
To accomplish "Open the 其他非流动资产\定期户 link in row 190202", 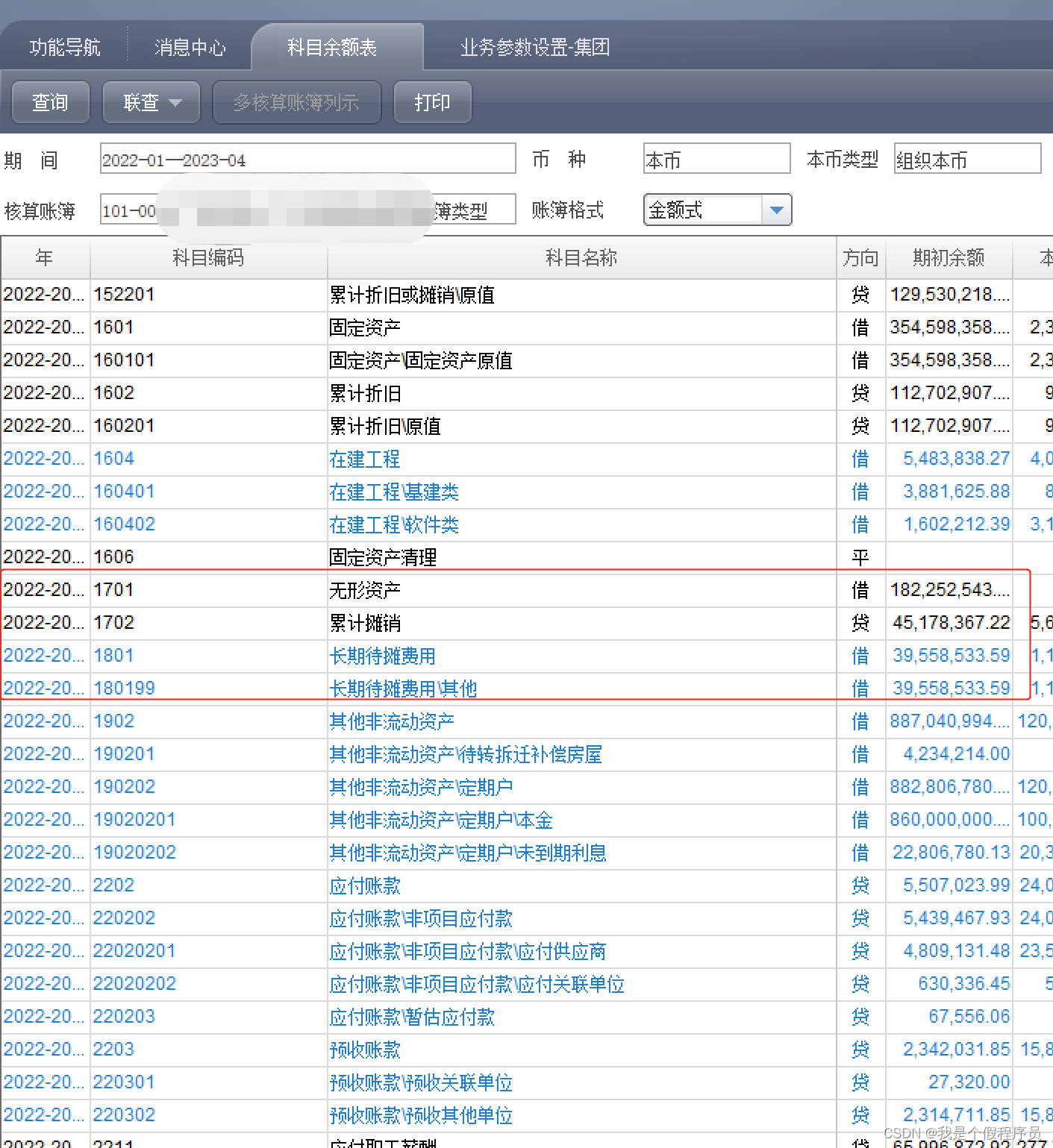I will (421, 788).
